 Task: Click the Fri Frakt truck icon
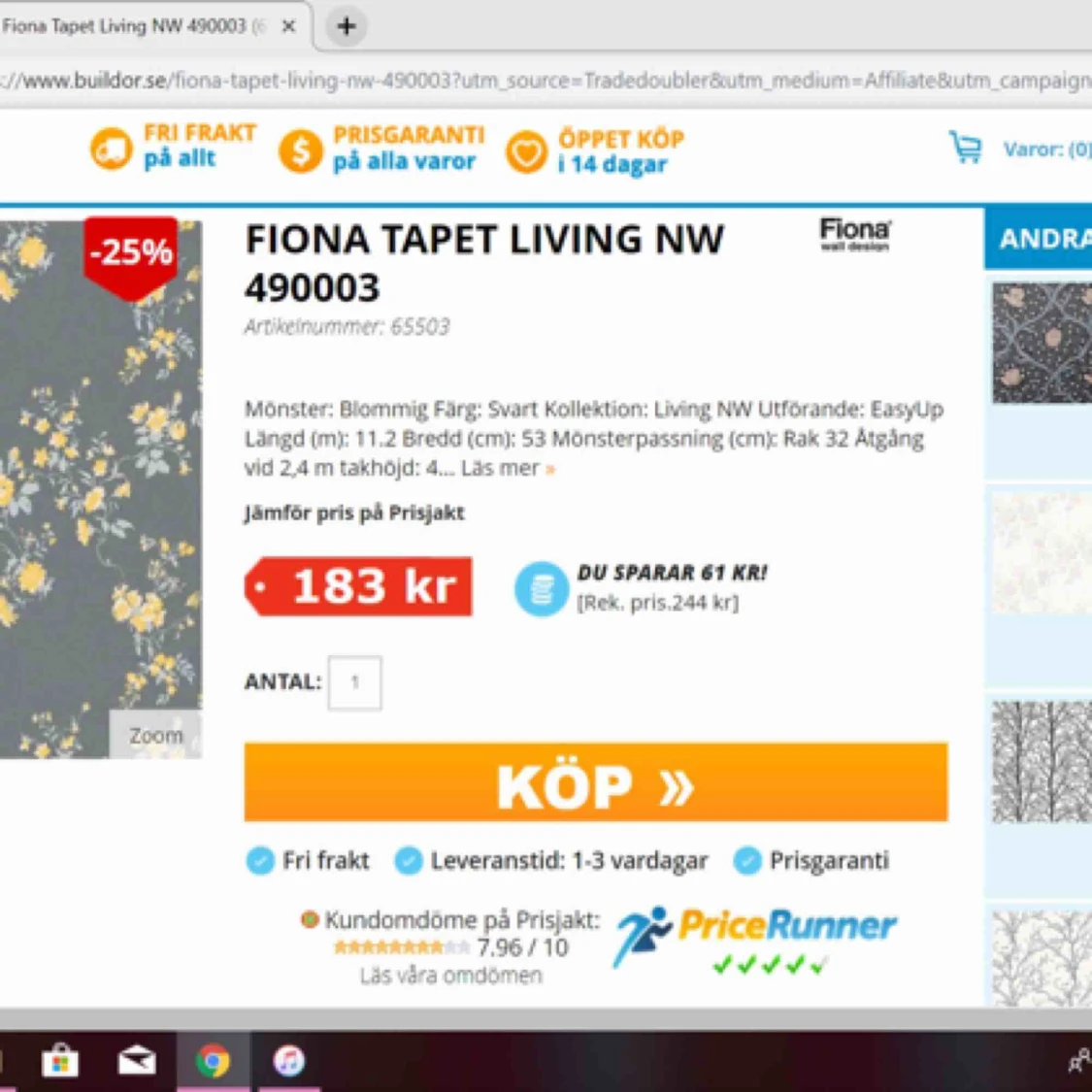click(111, 149)
